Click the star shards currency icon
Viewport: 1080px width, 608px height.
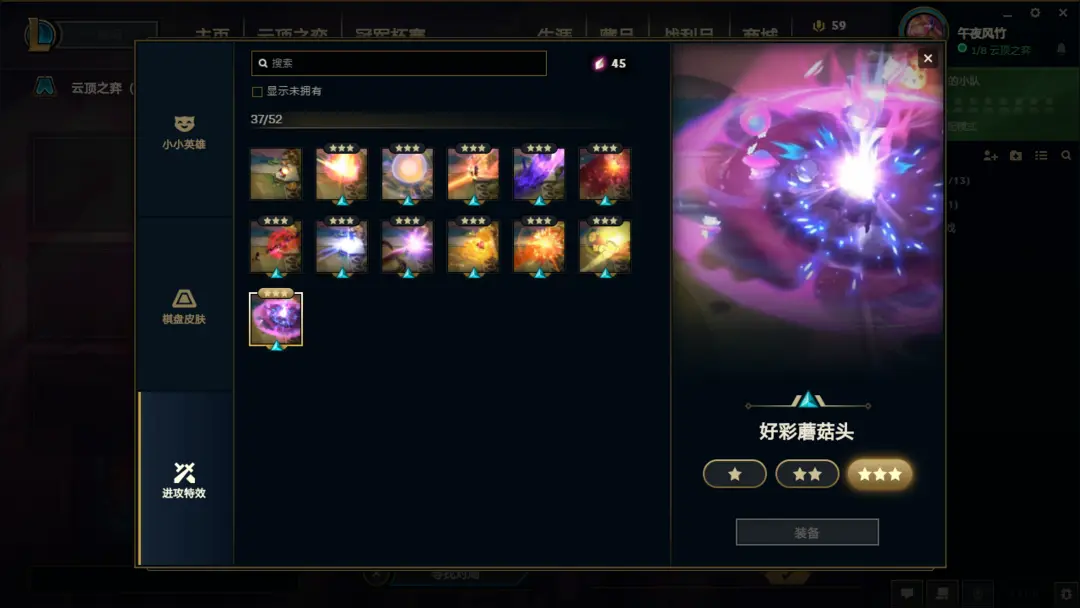[599, 63]
